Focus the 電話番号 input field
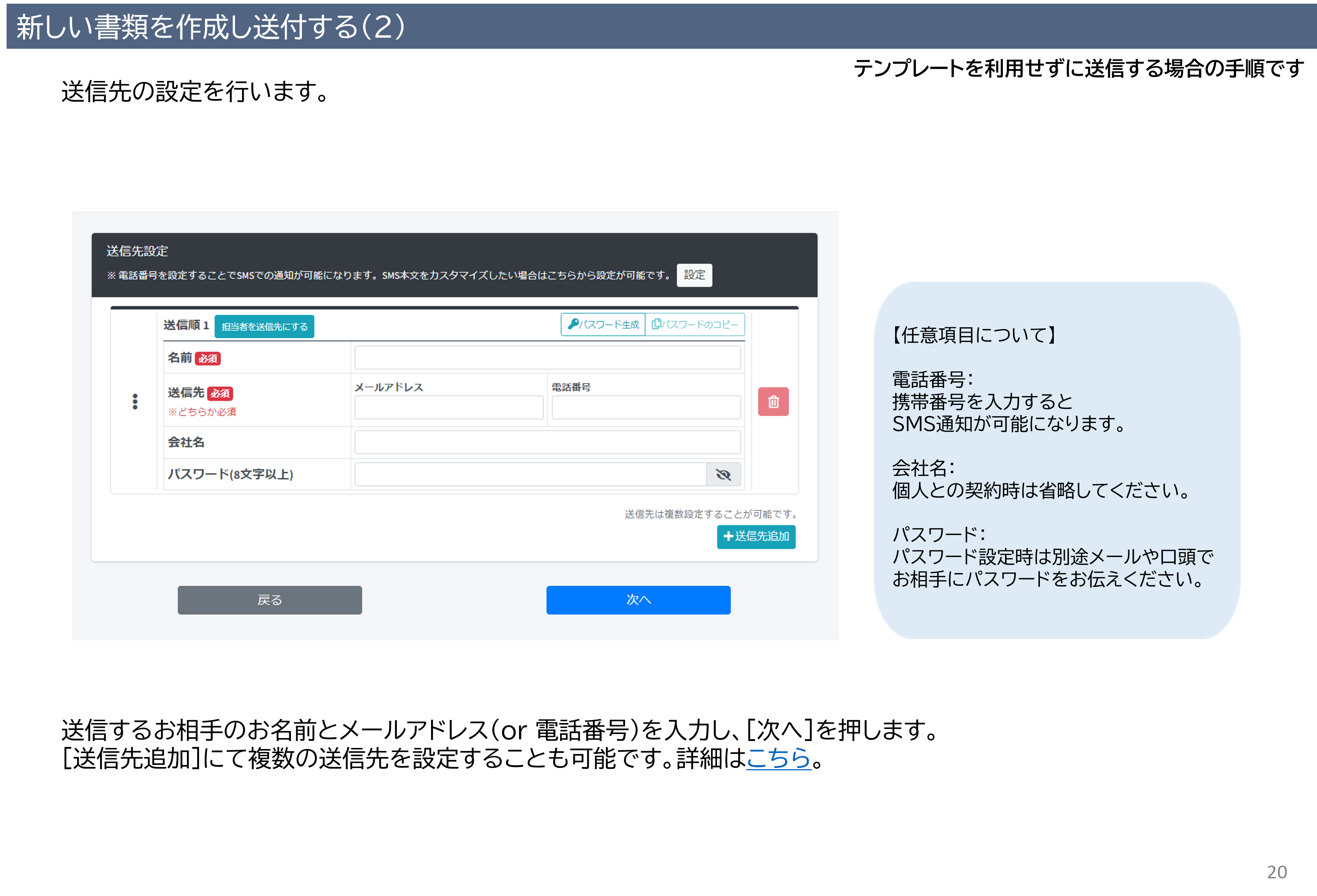Screen dimensions: 1317x896 click(x=646, y=408)
